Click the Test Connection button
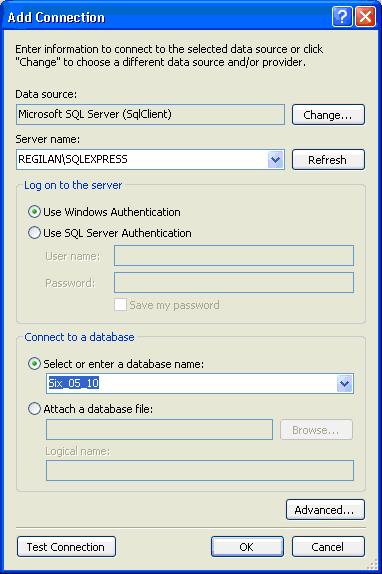Image resolution: width=382 pixels, height=574 pixels. (66, 547)
